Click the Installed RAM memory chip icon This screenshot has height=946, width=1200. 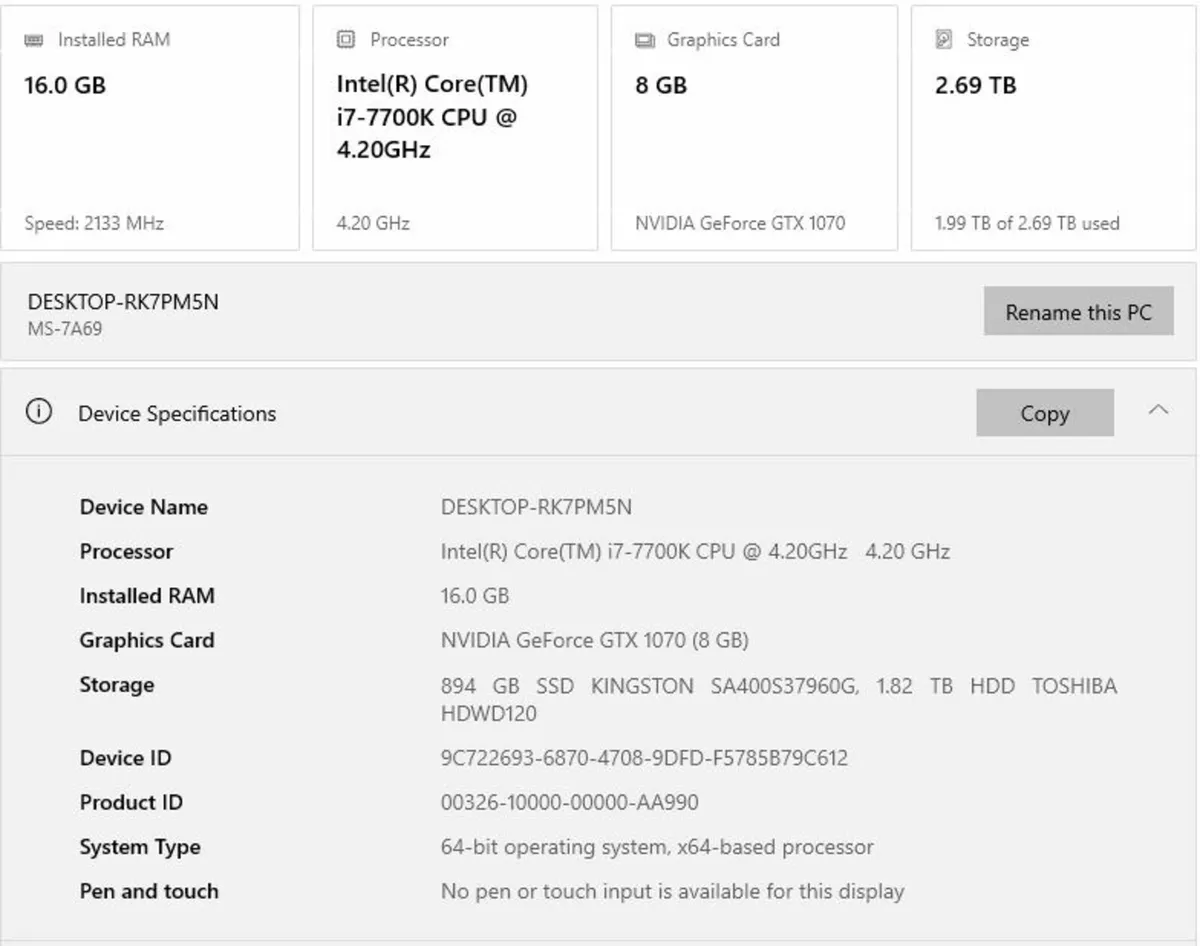[x=35, y=40]
